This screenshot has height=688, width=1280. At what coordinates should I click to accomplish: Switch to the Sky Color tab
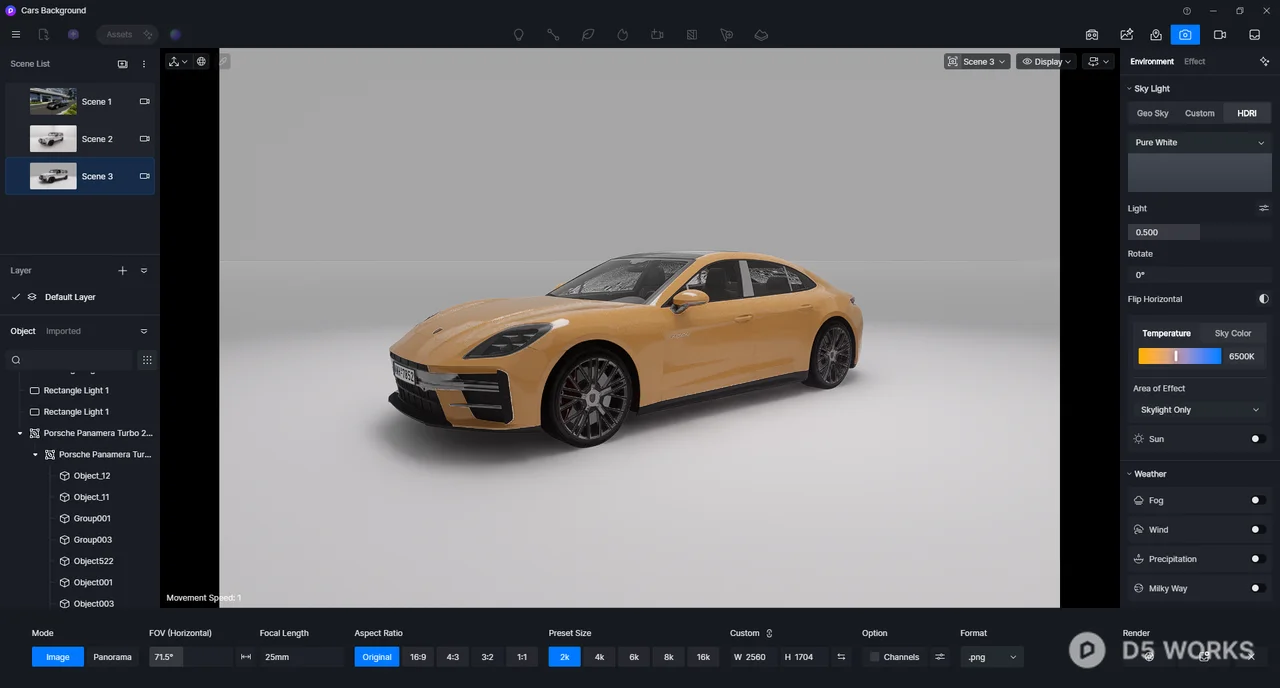pyautogui.click(x=1233, y=333)
